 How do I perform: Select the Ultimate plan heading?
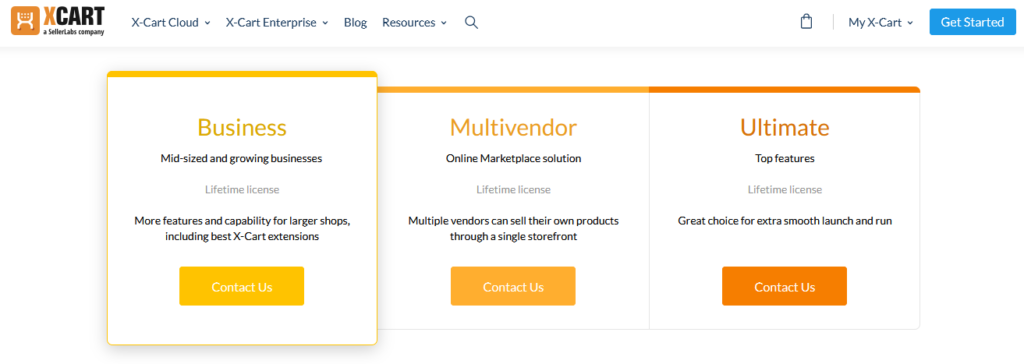pos(784,127)
